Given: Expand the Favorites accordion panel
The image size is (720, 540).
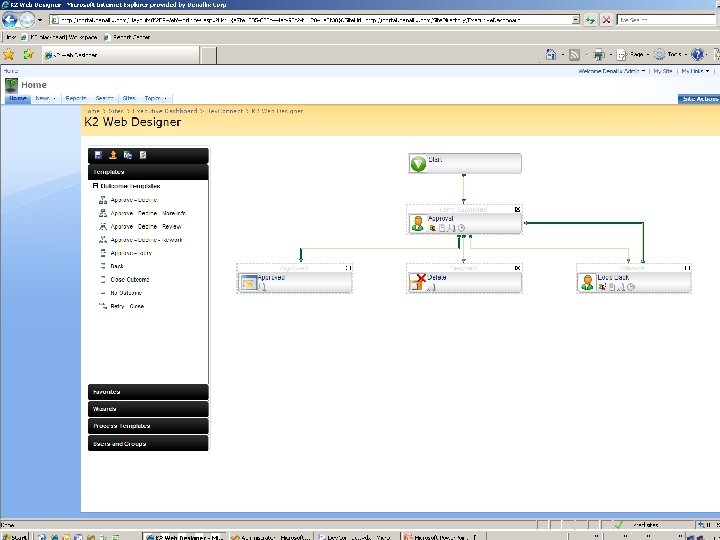Looking at the screenshot, I should click(x=148, y=392).
